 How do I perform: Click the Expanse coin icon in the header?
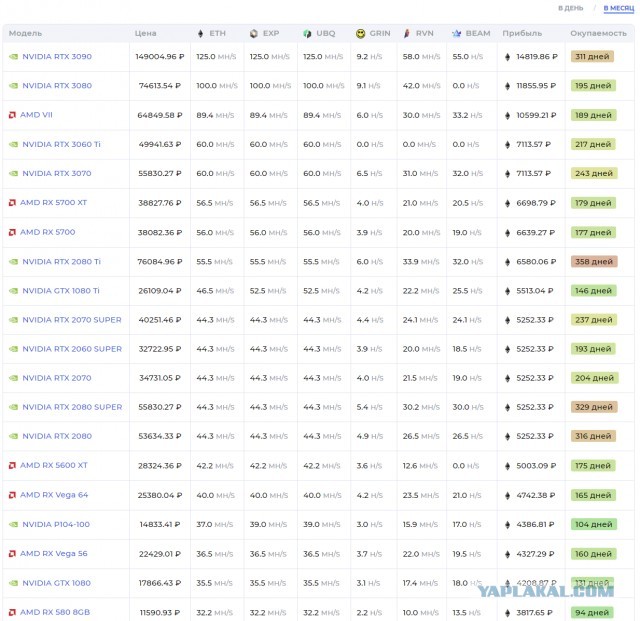254,33
